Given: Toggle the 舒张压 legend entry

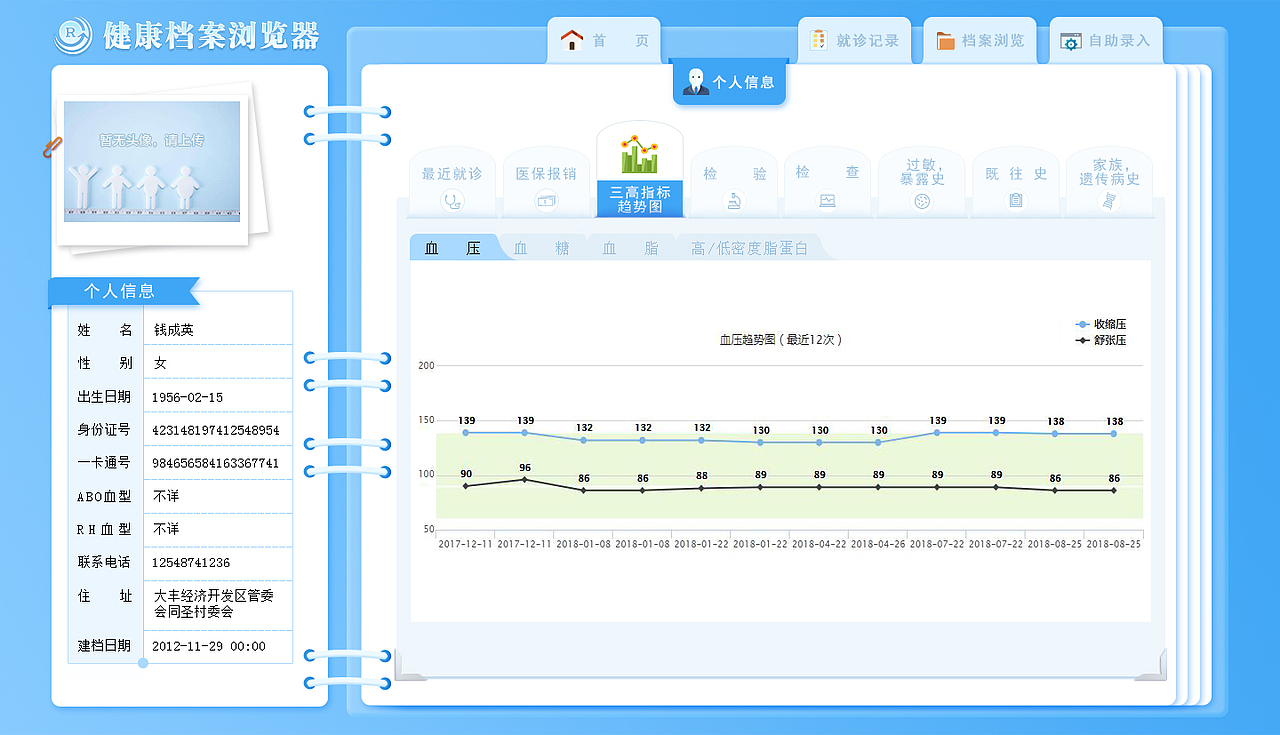Looking at the screenshot, I should 1100,340.
